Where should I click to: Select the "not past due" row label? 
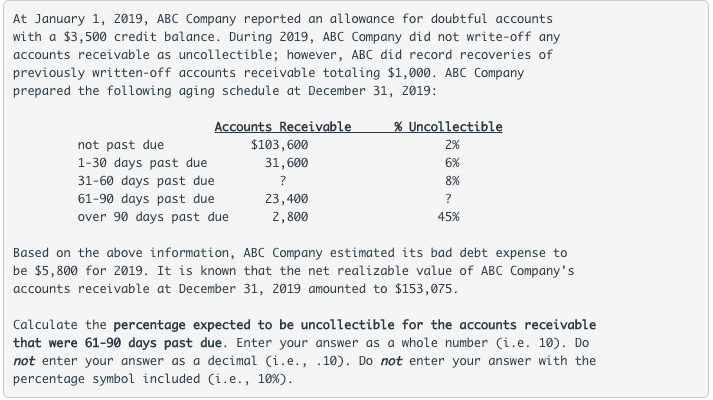coord(120,144)
